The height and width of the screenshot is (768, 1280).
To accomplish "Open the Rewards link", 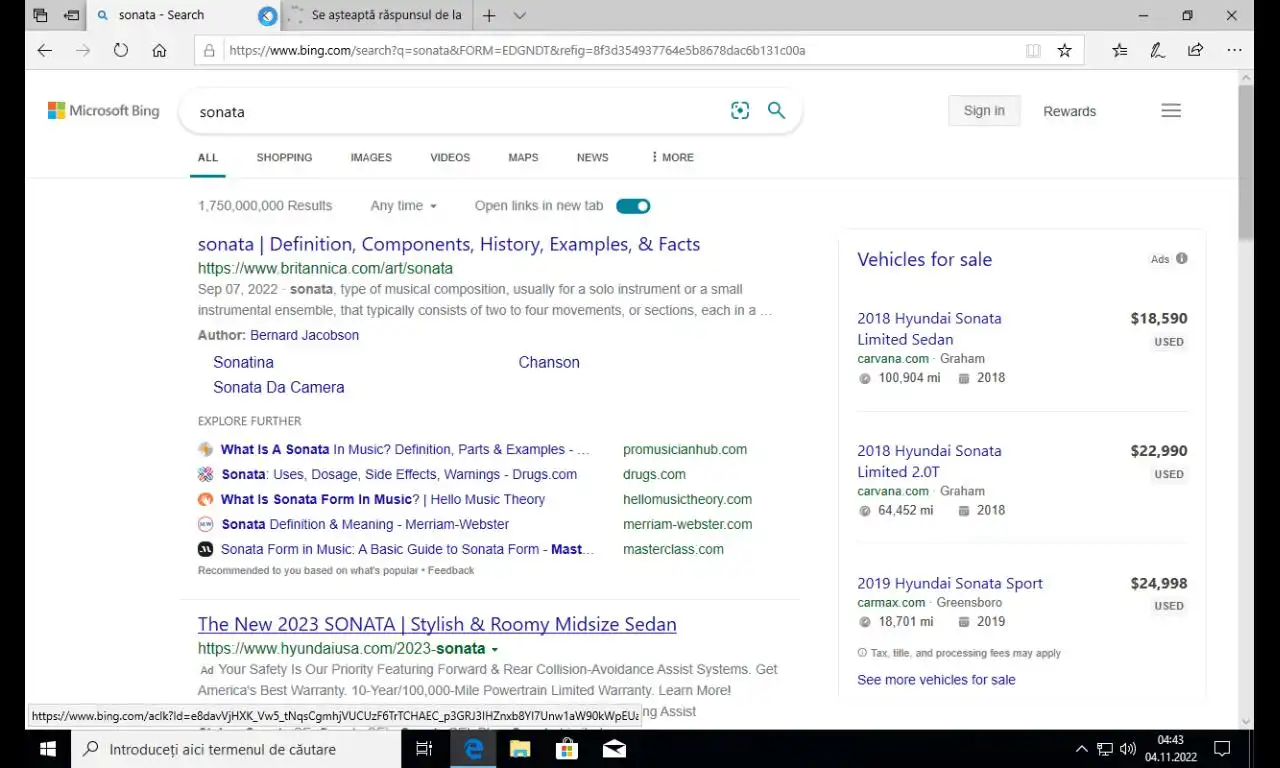I will (1069, 111).
